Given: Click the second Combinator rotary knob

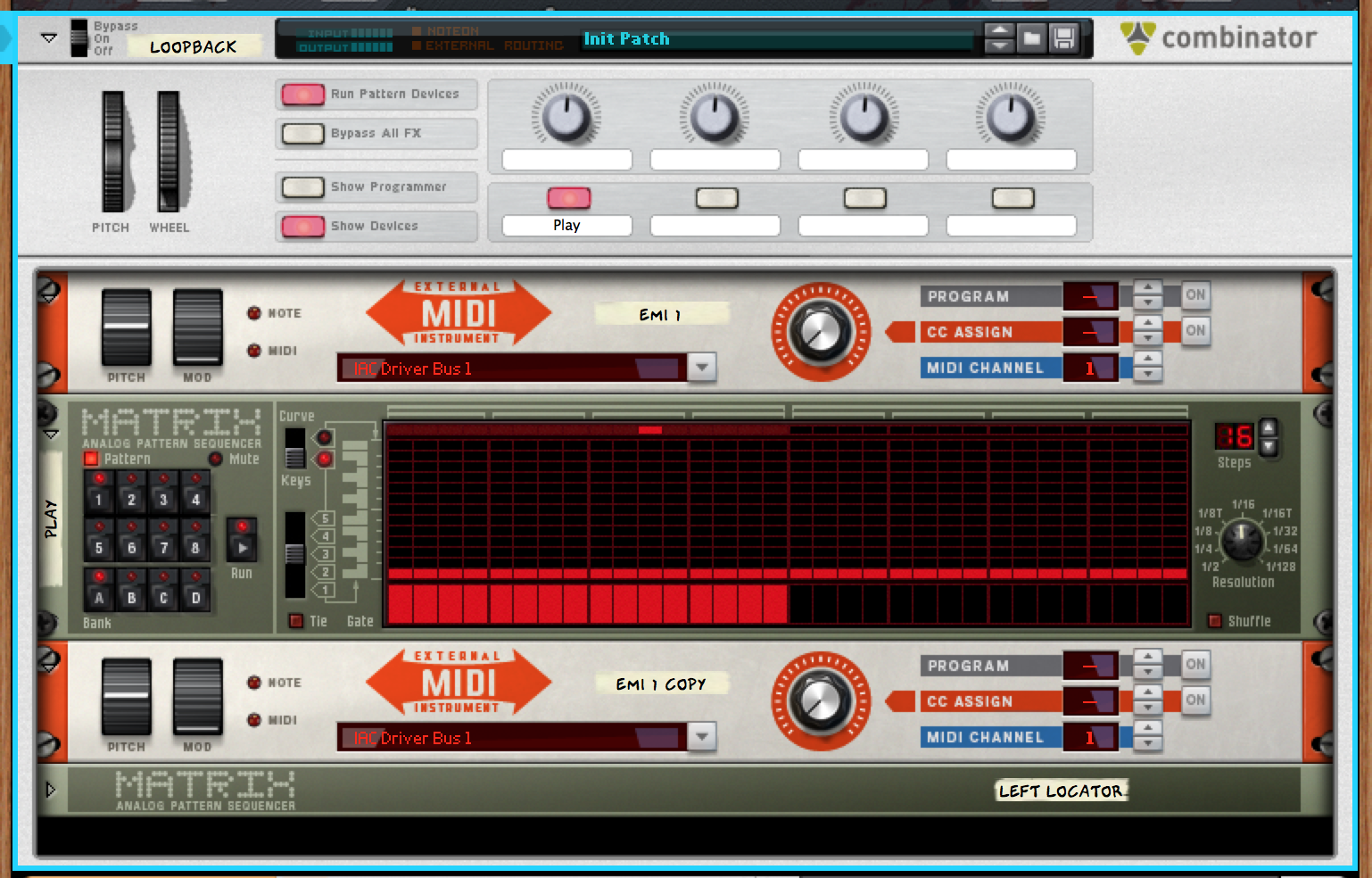Looking at the screenshot, I should tap(715, 115).
